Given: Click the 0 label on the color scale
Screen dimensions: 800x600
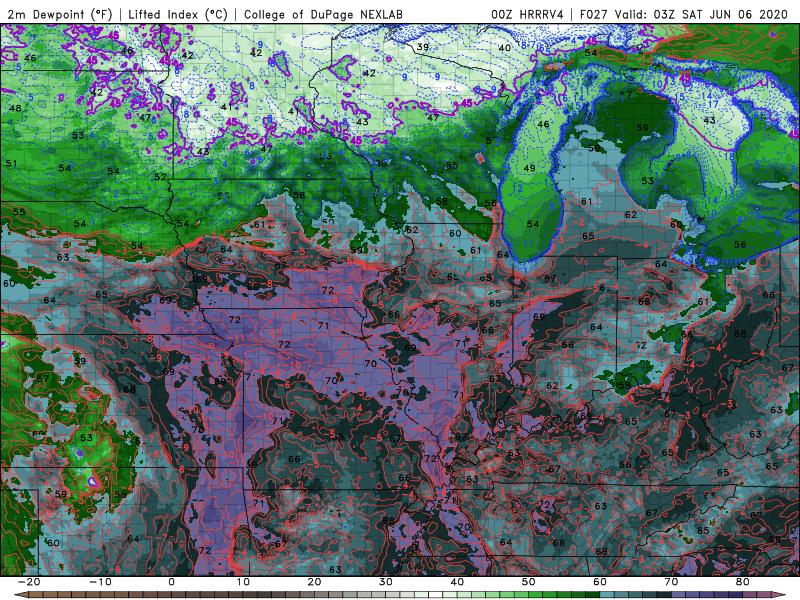Looking at the screenshot, I should 171,582.
